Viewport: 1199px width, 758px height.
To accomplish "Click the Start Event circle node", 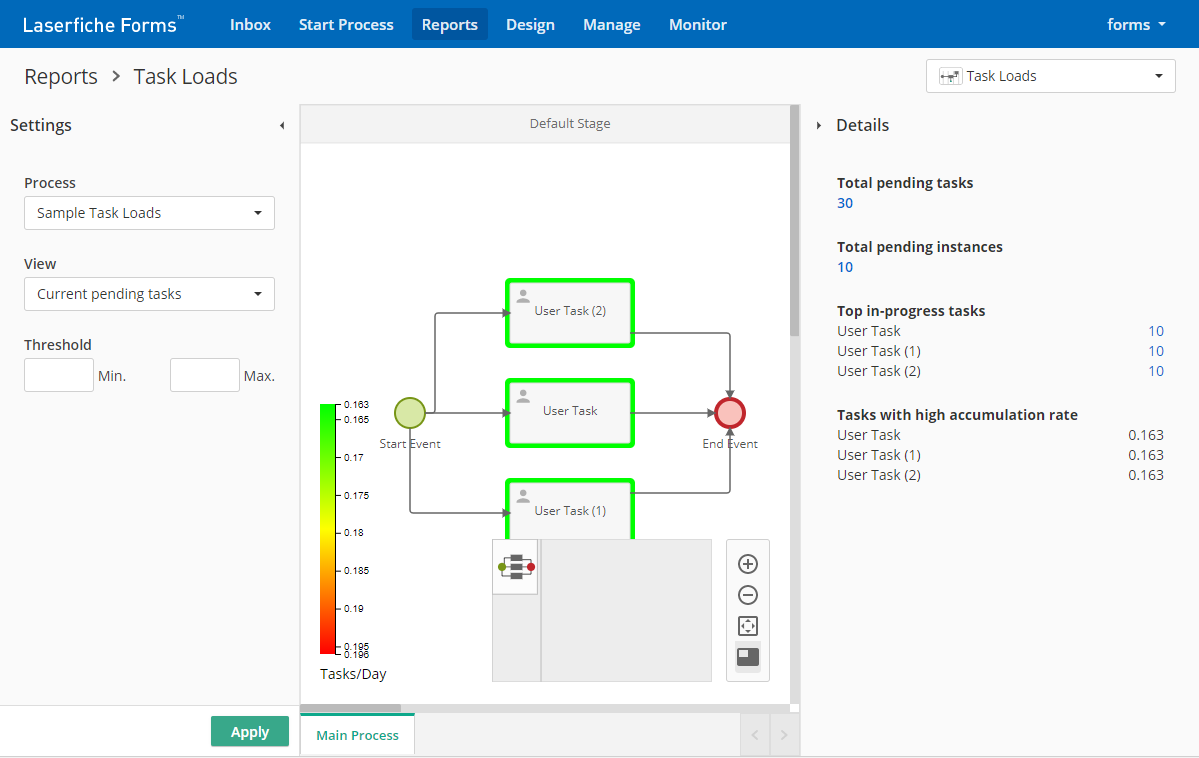I will coord(410,412).
